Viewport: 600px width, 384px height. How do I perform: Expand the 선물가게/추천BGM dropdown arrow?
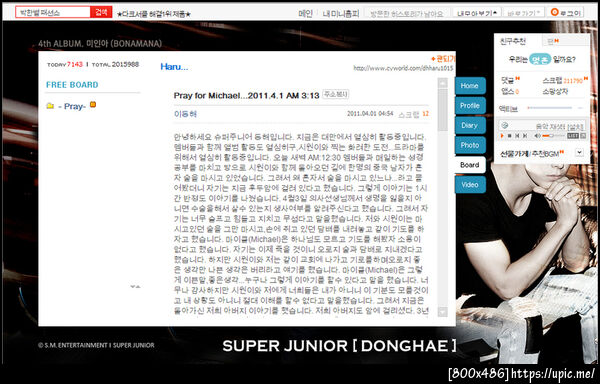(x=579, y=152)
